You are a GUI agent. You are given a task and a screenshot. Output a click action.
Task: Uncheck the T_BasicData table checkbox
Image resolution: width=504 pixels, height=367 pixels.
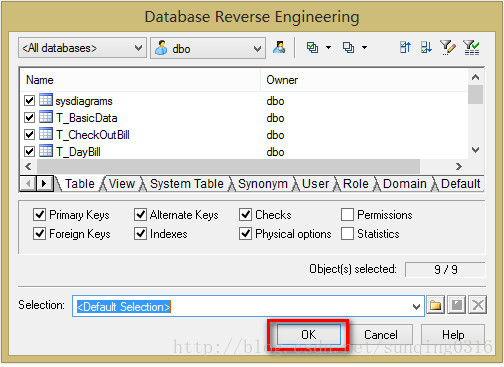29,117
